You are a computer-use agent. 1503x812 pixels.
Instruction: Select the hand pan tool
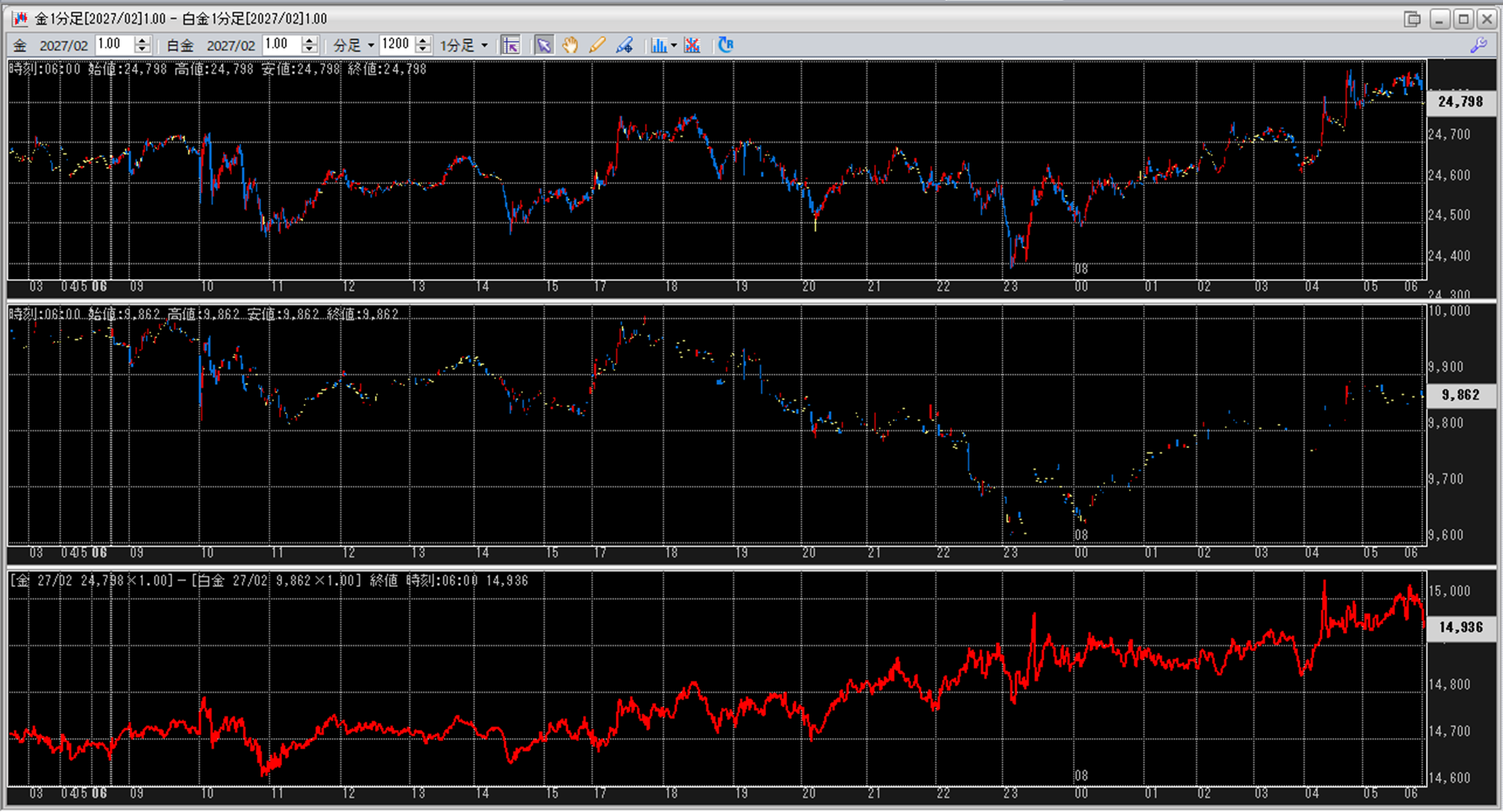pos(570,46)
